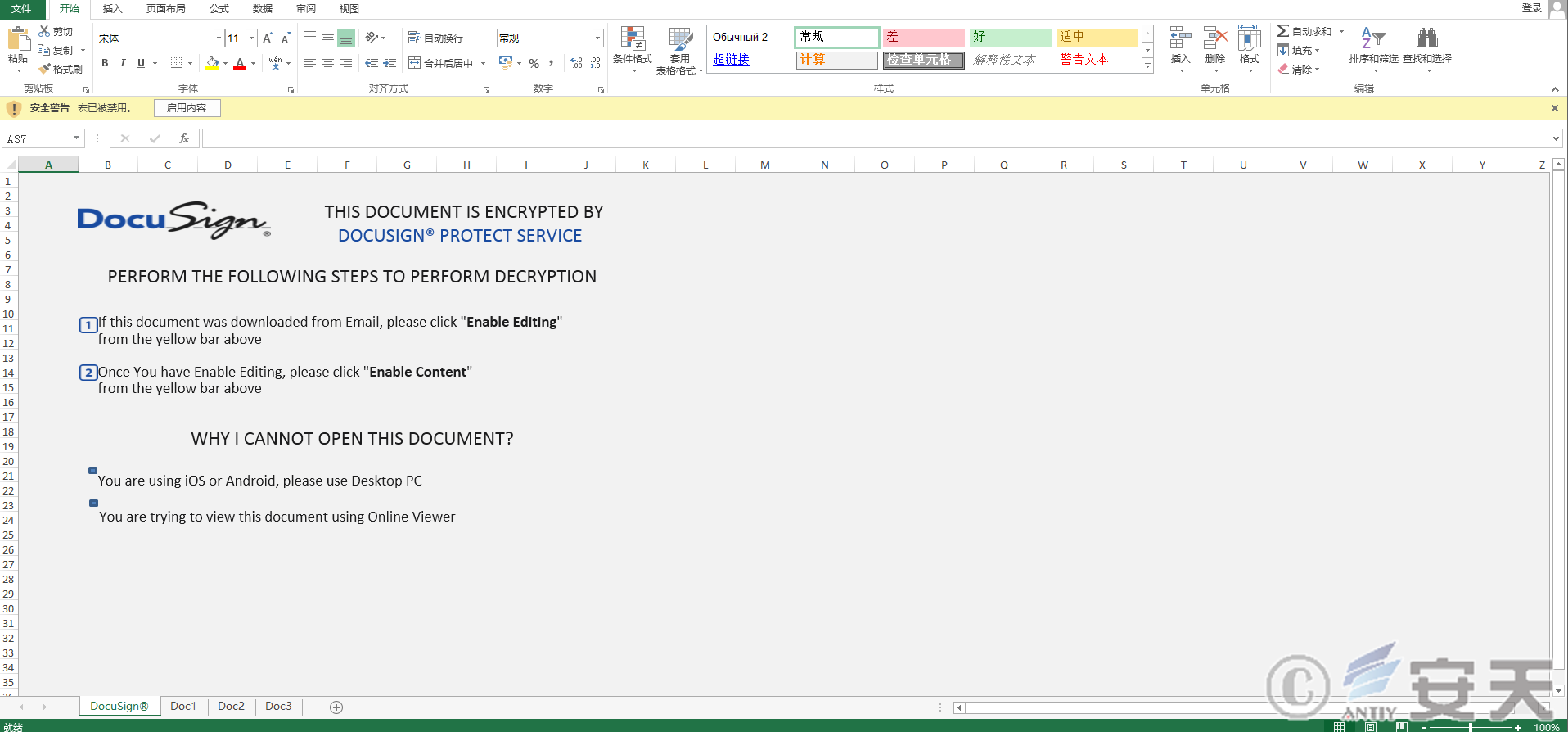The width and height of the screenshot is (1568, 732).
Task: Decrease the cell indent
Action: click(372, 63)
